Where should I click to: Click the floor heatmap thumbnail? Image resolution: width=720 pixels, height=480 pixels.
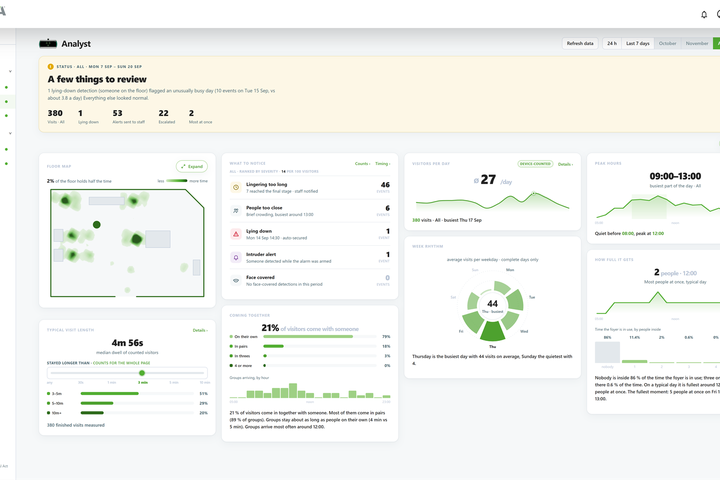pos(127,243)
